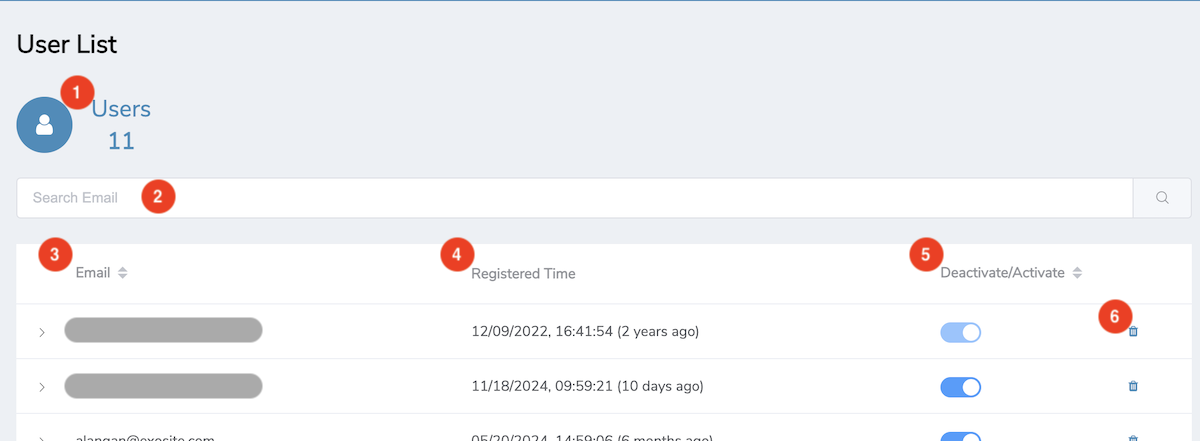
Task: Click the Deactivate/Activate header text
Action: point(1003,273)
